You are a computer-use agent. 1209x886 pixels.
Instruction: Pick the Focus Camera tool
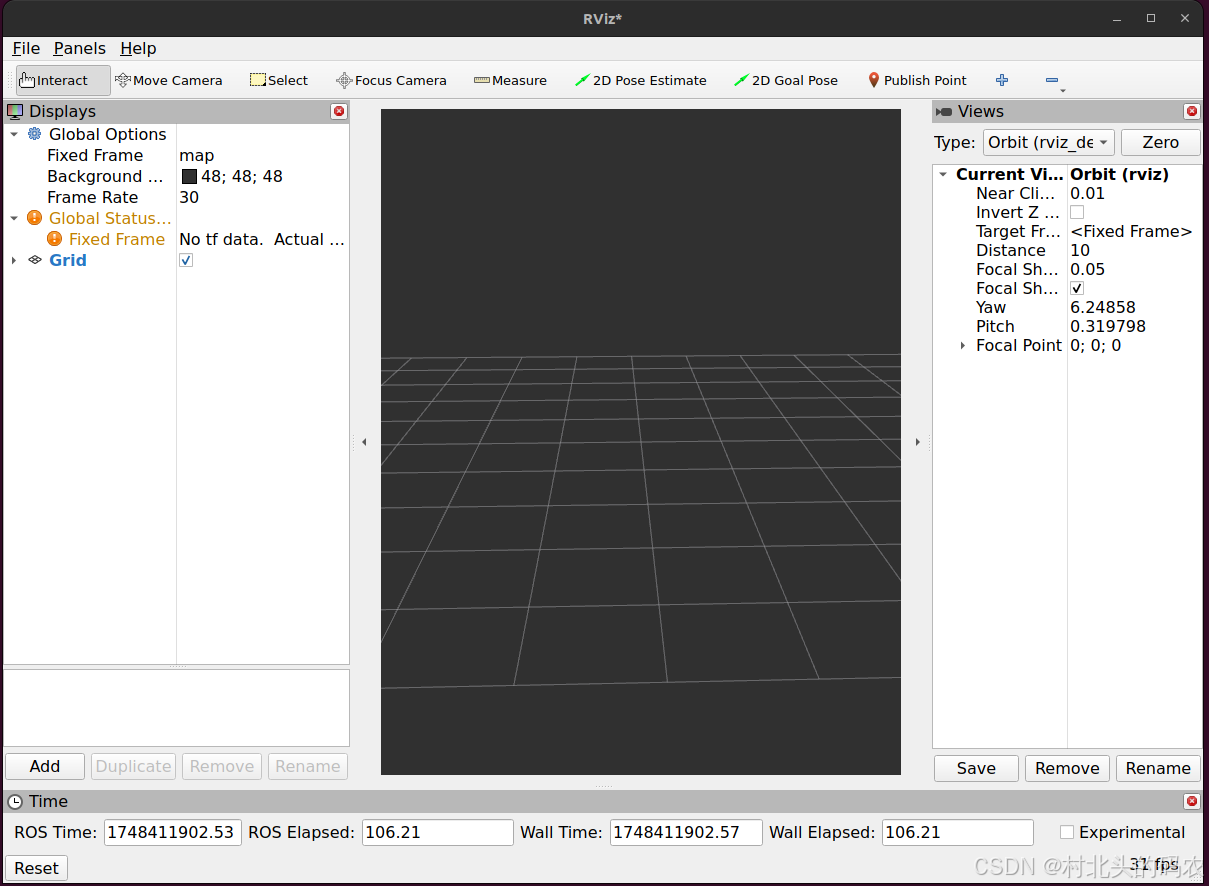[x=391, y=80]
